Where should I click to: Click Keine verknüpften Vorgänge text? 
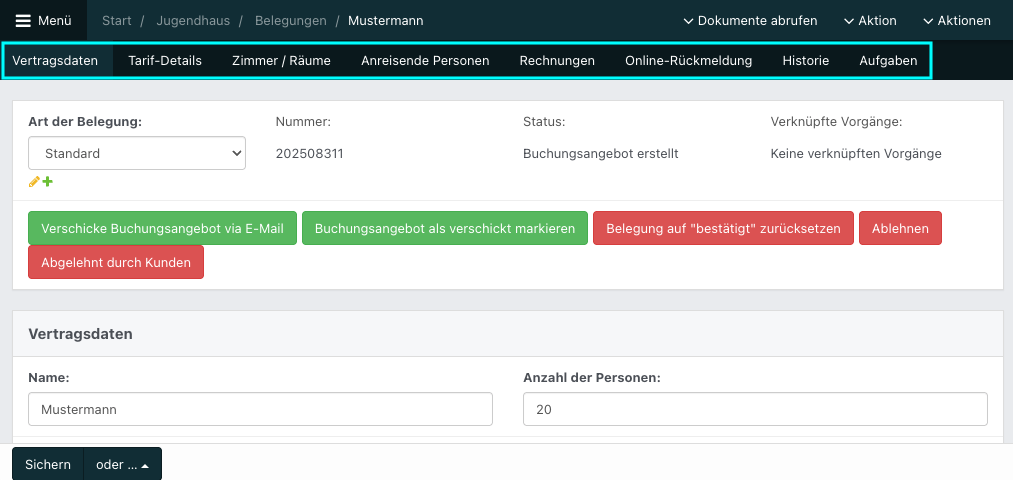[x=856, y=154]
